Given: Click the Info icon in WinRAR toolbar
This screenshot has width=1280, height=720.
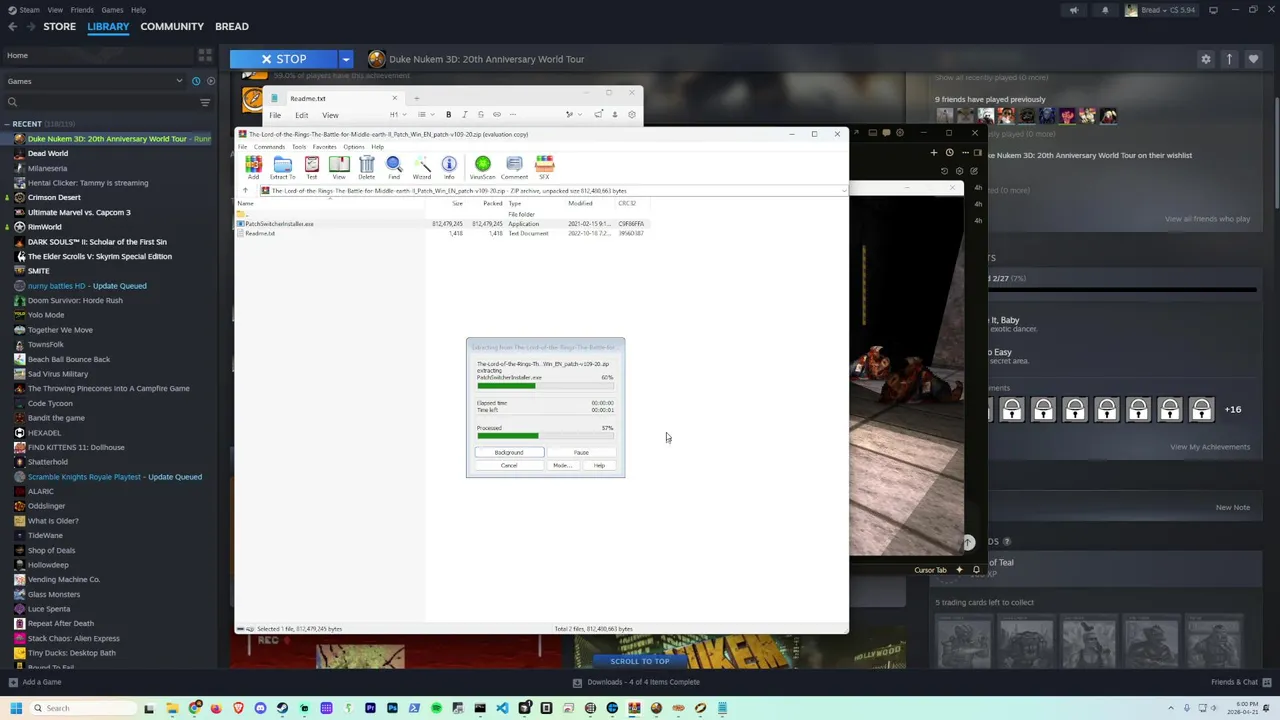Looking at the screenshot, I should click(449, 166).
